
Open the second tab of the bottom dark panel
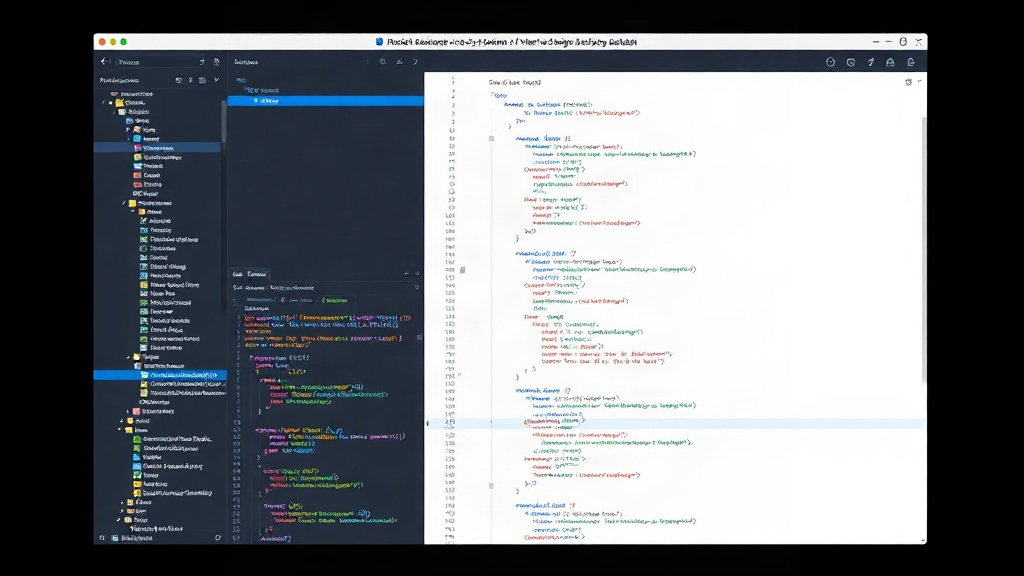pyautogui.click(x=257, y=274)
